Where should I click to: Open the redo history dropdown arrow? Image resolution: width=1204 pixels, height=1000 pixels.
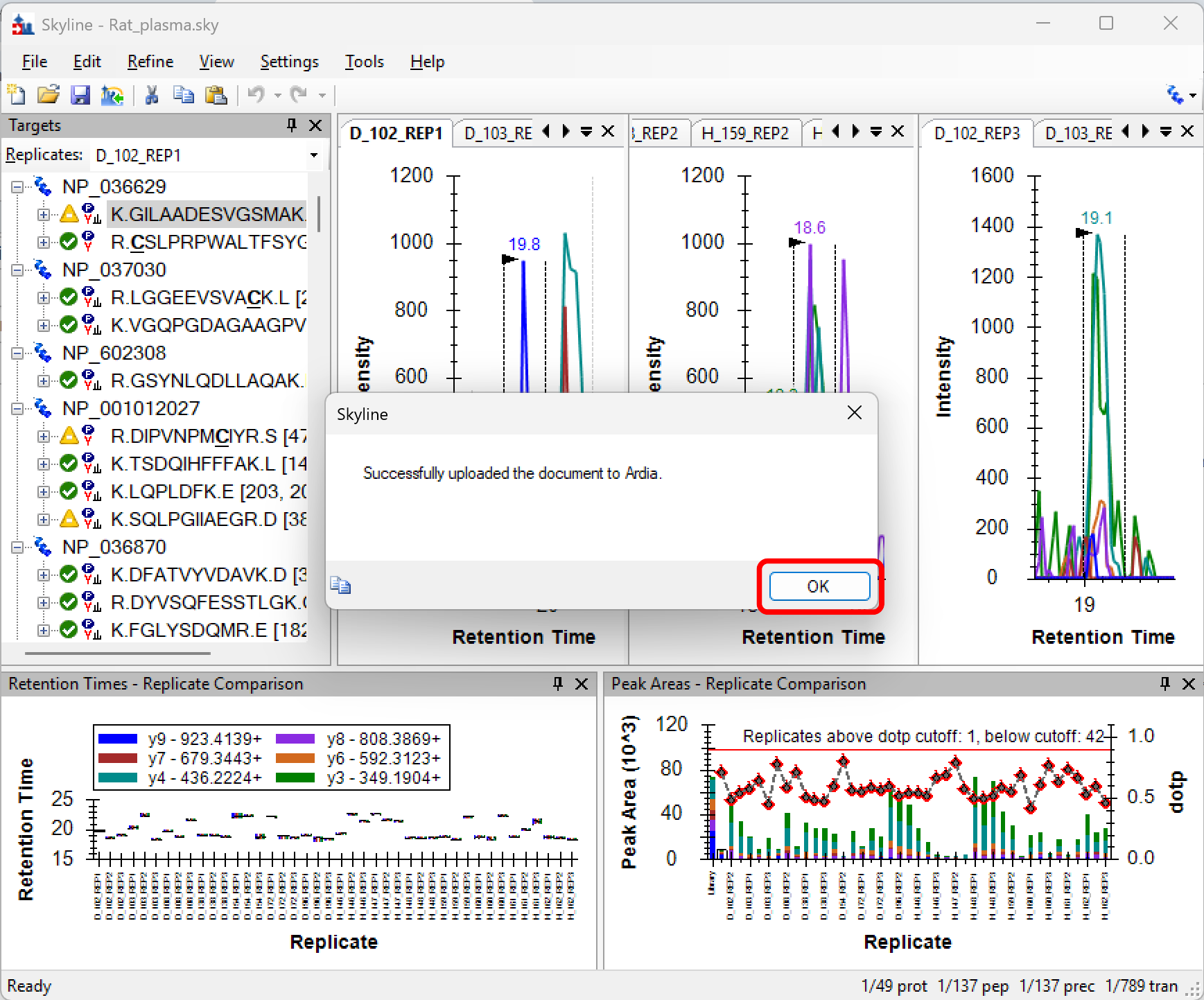tap(322, 95)
